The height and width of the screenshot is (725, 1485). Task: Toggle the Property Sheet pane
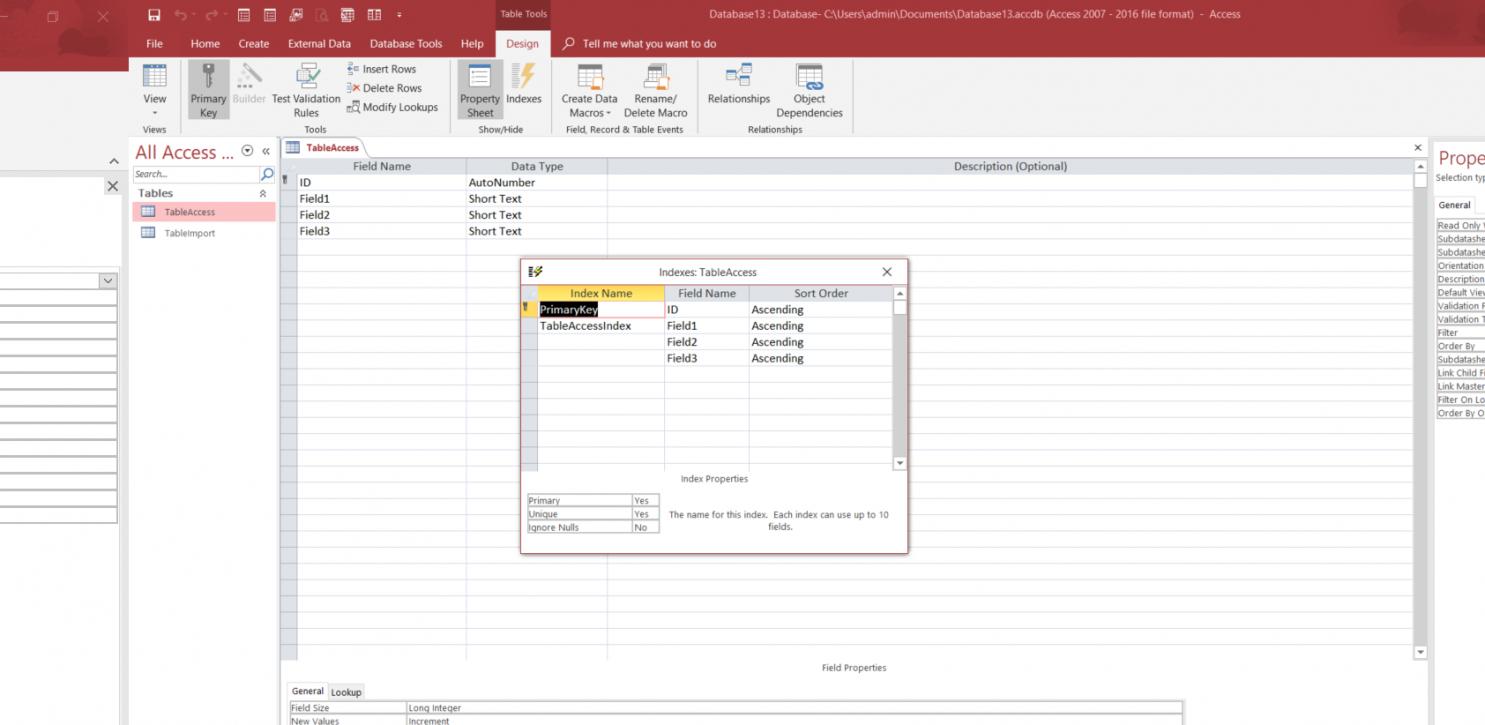coord(480,90)
